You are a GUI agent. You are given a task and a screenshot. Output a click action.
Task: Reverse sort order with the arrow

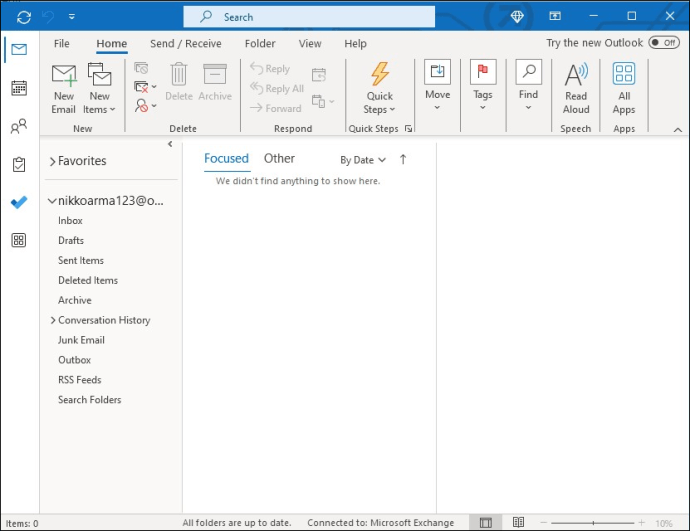[x=403, y=159]
